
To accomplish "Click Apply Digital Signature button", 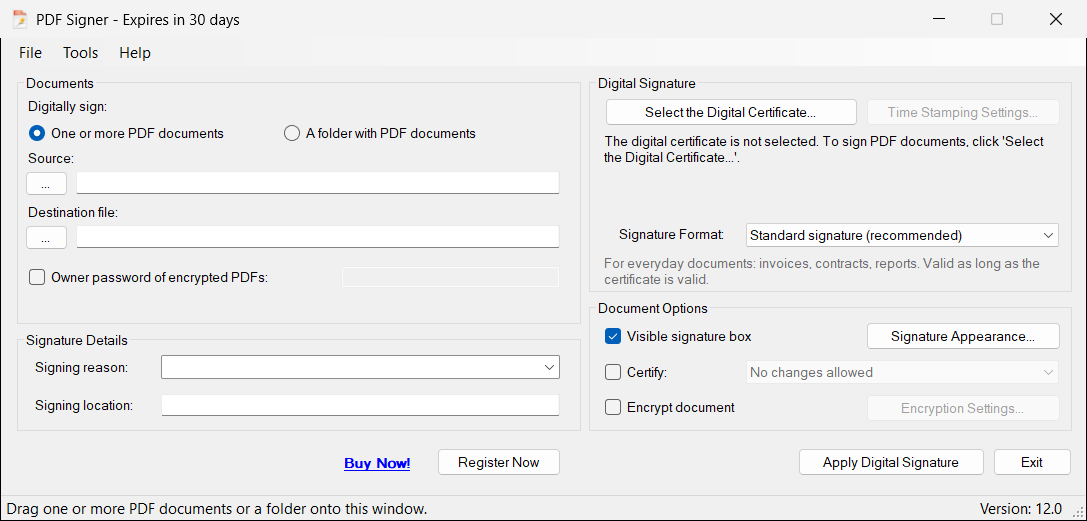I will [891, 462].
